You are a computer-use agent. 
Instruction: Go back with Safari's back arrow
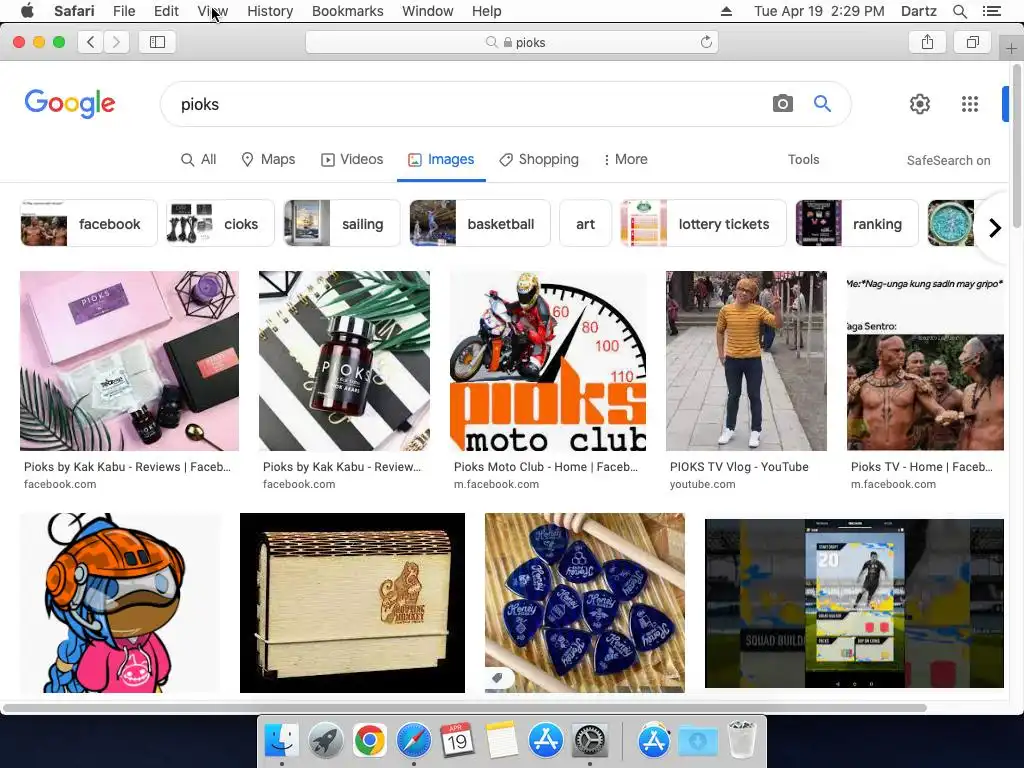pos(91,42)
